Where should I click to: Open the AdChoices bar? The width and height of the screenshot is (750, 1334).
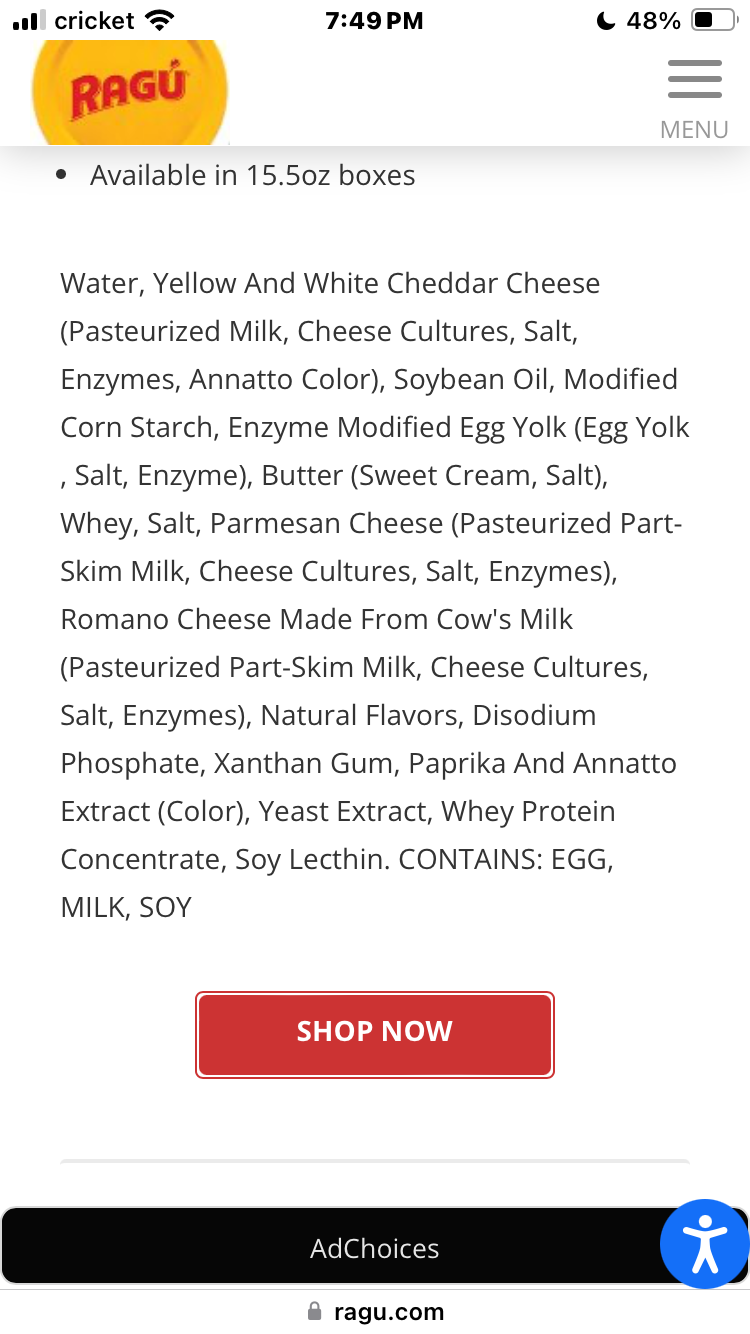[x=374, y=1248]
